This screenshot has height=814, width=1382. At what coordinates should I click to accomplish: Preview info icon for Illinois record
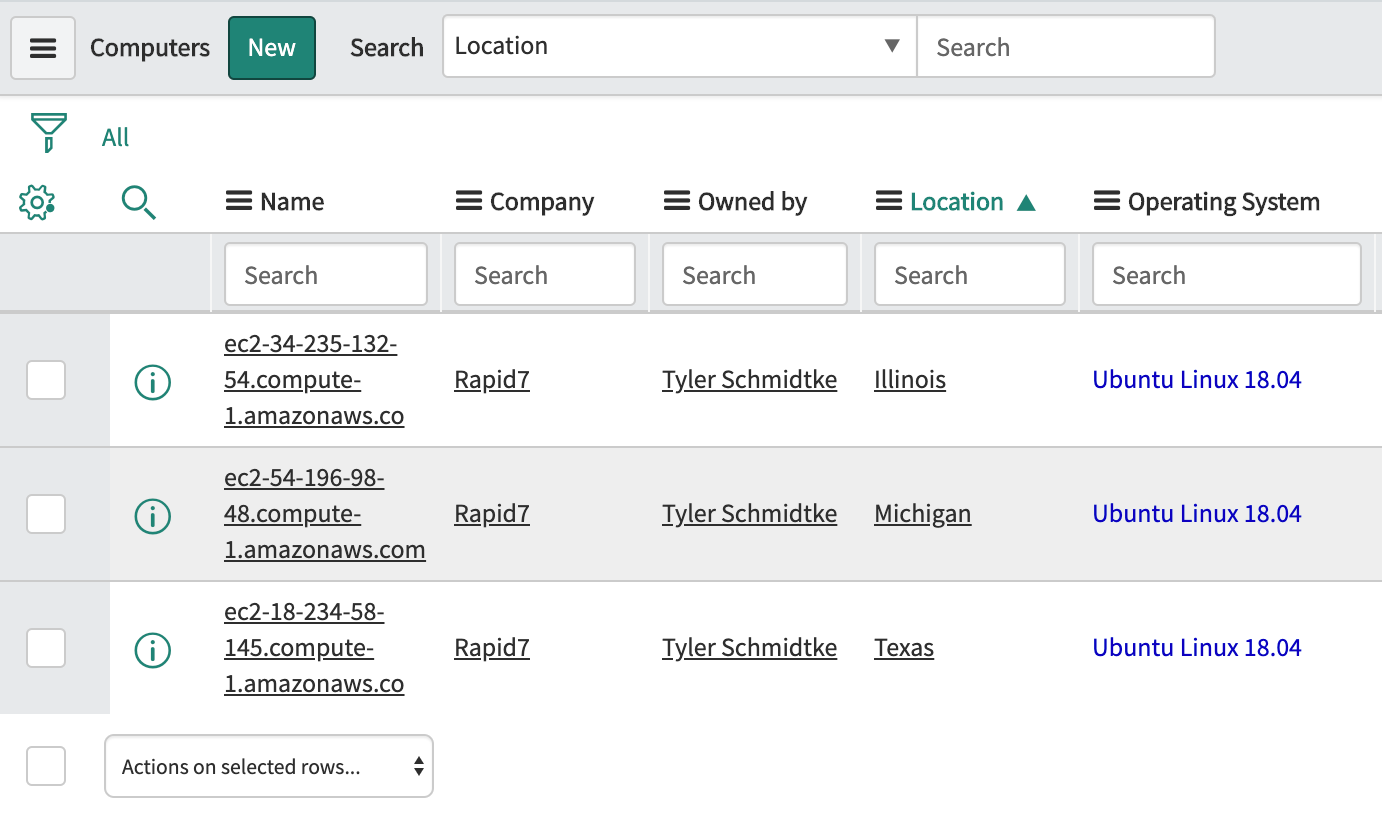pyautogui.click(x=152, y=381)
